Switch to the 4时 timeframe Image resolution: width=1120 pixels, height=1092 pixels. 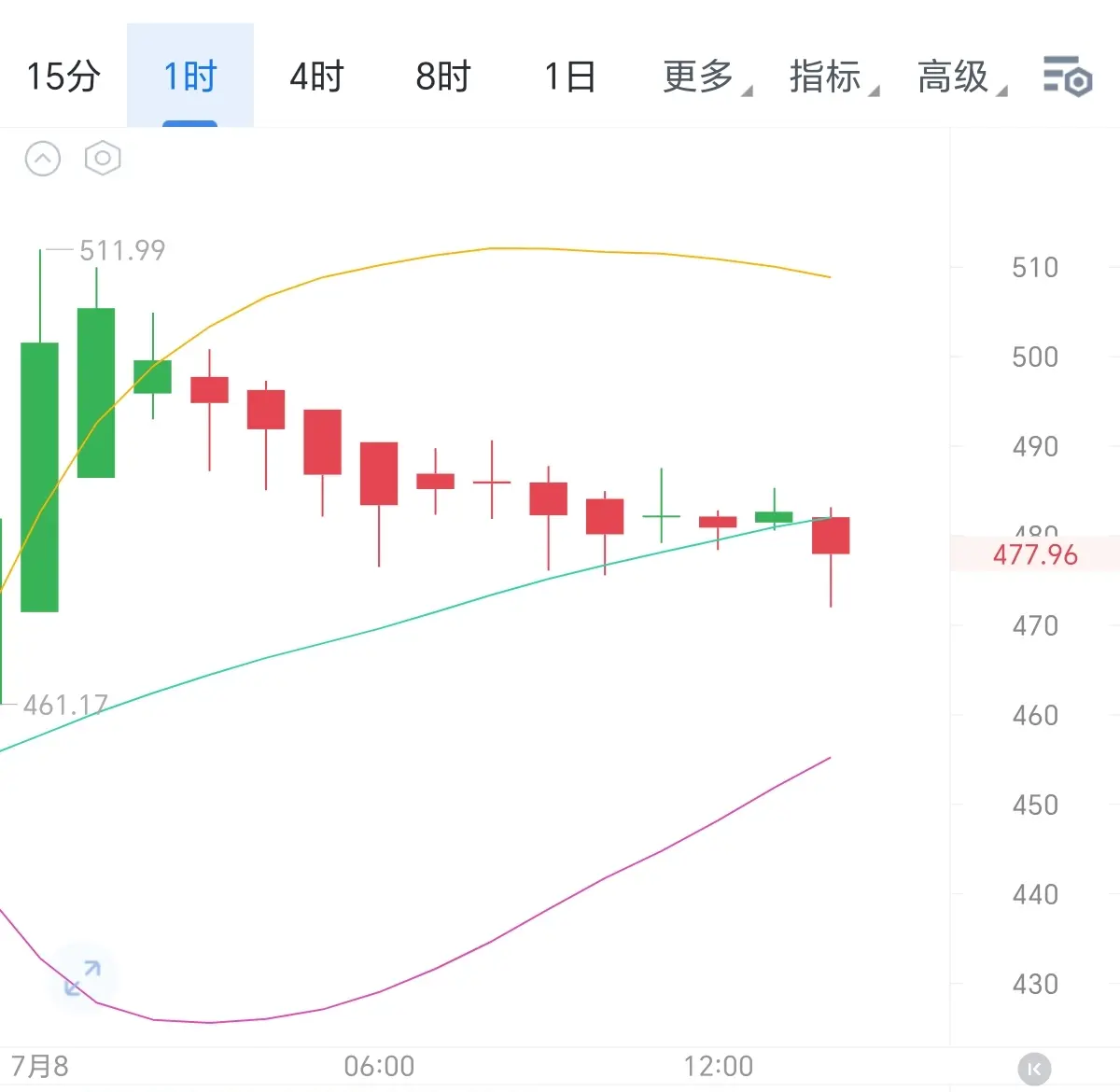pyautogui.click(x=316, y=77)
